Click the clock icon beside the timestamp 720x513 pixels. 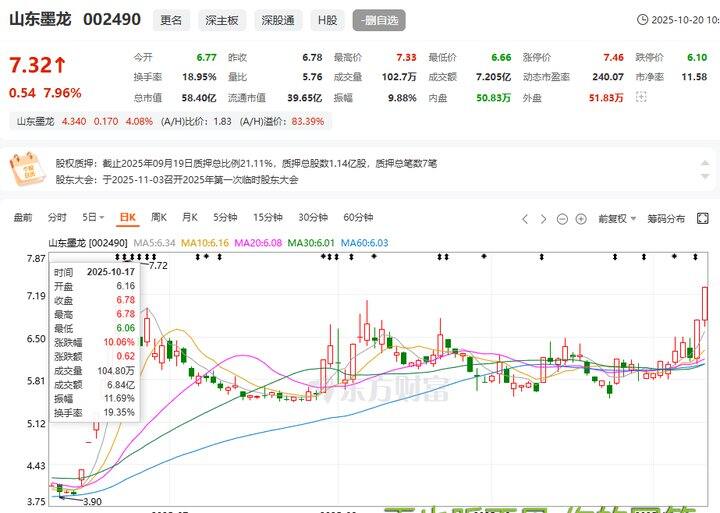(x=642, y=20)
